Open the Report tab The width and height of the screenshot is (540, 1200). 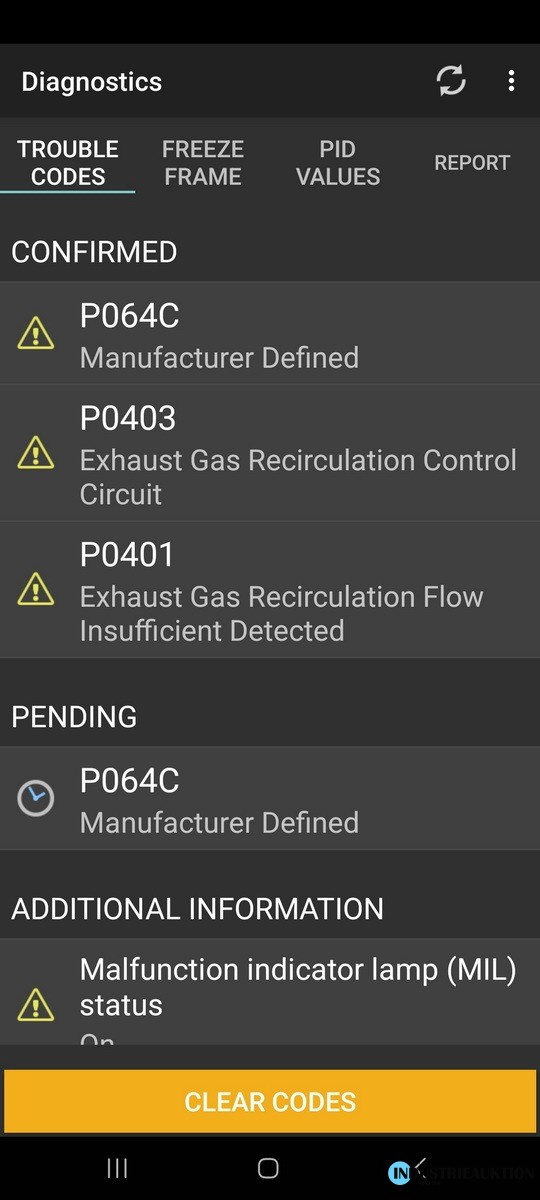472,163
